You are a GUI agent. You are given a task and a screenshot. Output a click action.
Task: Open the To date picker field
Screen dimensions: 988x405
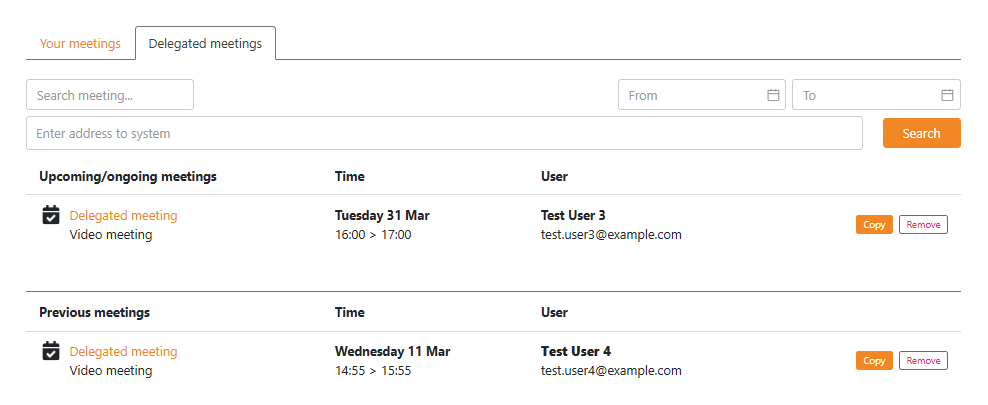[866, 95]
